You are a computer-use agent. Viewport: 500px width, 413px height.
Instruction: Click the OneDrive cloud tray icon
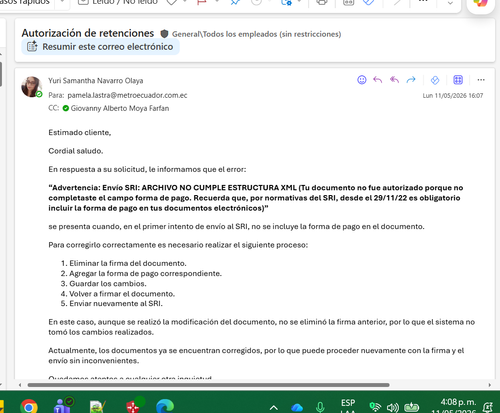coord(297,407)
